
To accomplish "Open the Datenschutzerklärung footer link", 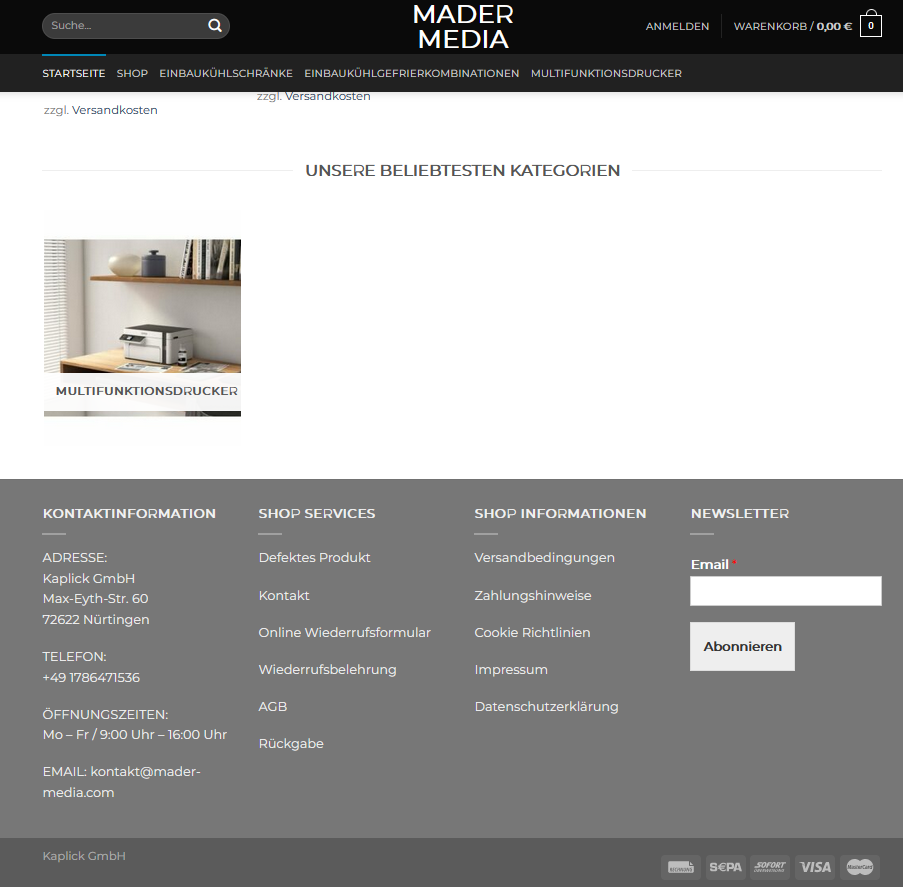I will [x=546, y=706].
